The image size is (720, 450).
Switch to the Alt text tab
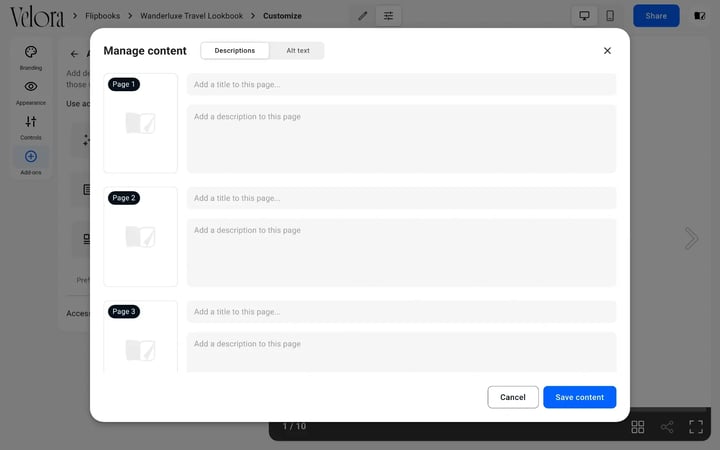point(298,51)
